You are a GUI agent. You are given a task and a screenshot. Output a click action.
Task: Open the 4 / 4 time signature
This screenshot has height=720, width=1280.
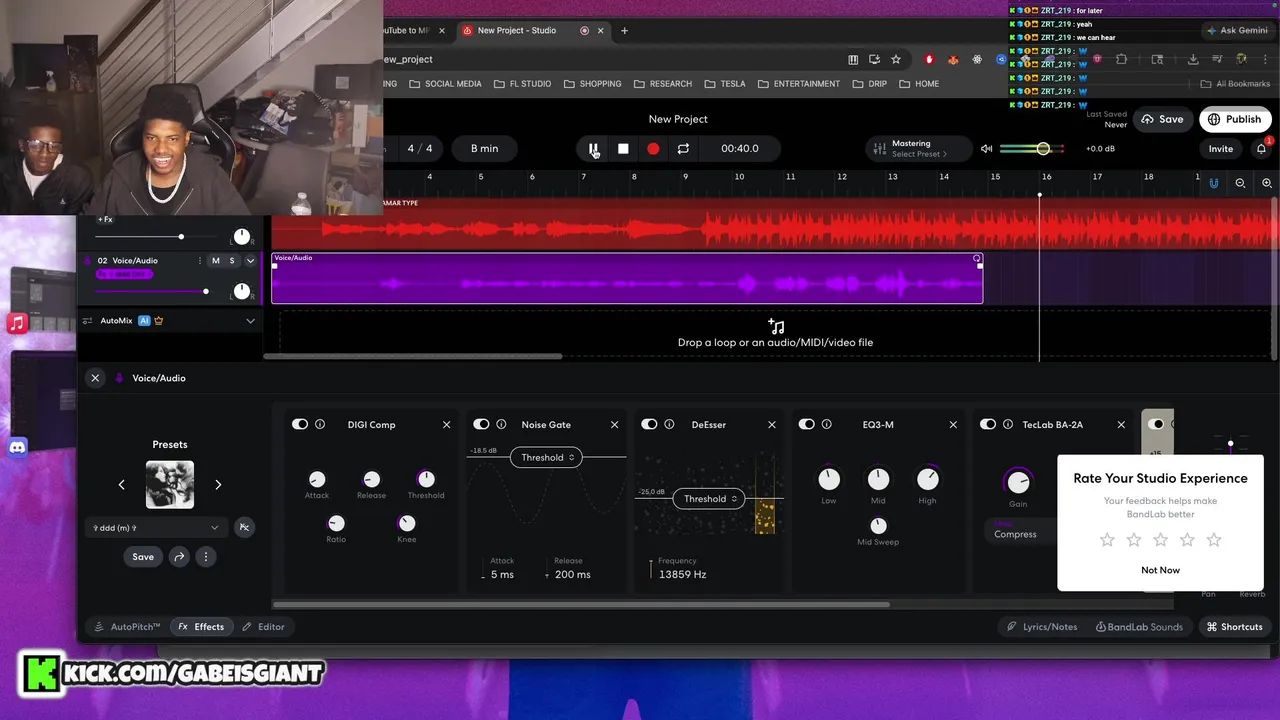[420, 148]
